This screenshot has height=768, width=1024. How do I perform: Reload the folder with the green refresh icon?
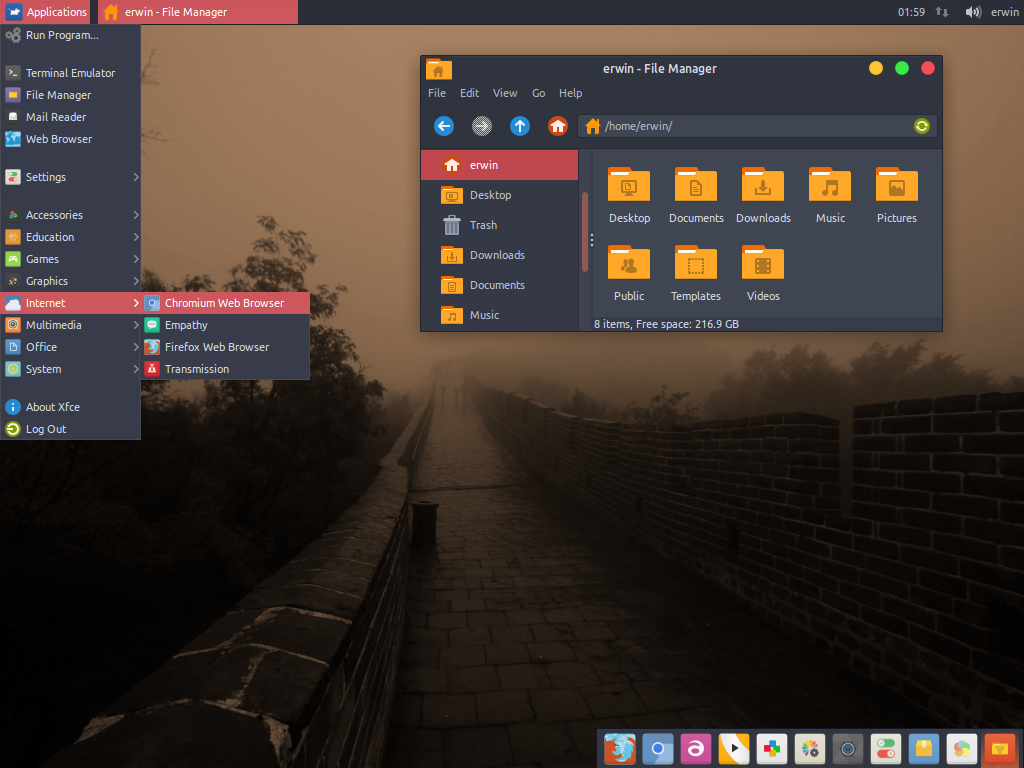(921, 126)
